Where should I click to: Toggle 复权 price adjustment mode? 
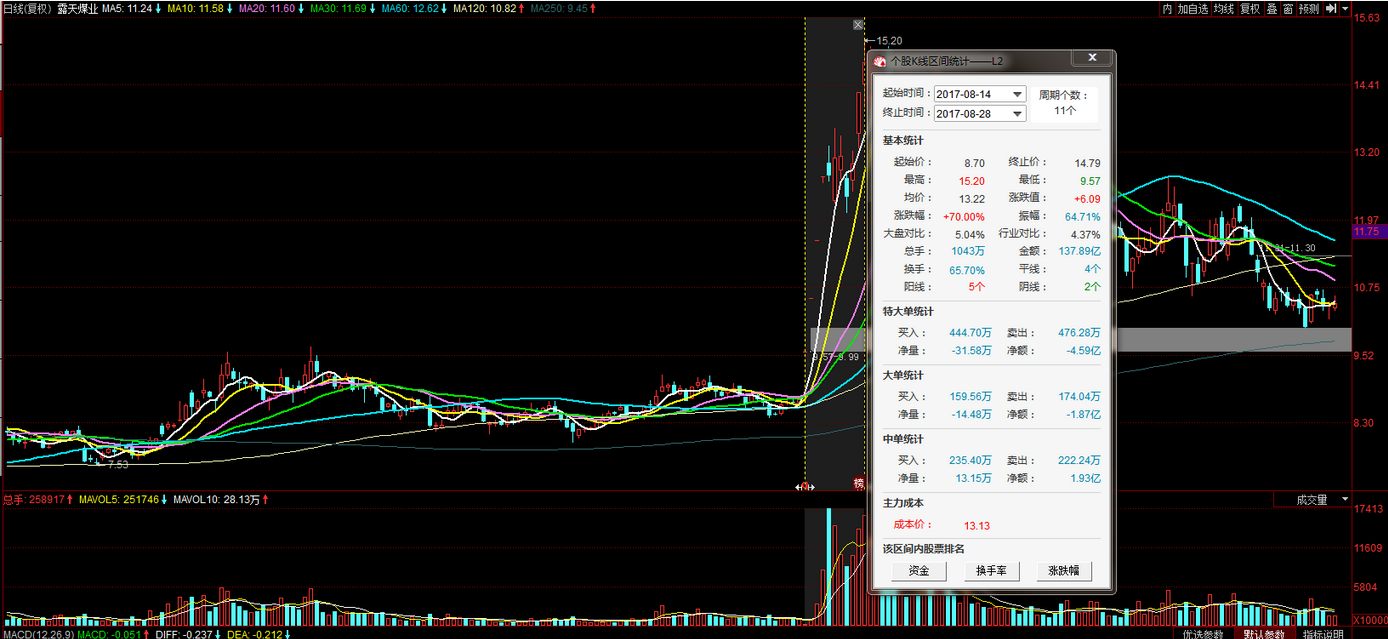[x=1250, y=8]
